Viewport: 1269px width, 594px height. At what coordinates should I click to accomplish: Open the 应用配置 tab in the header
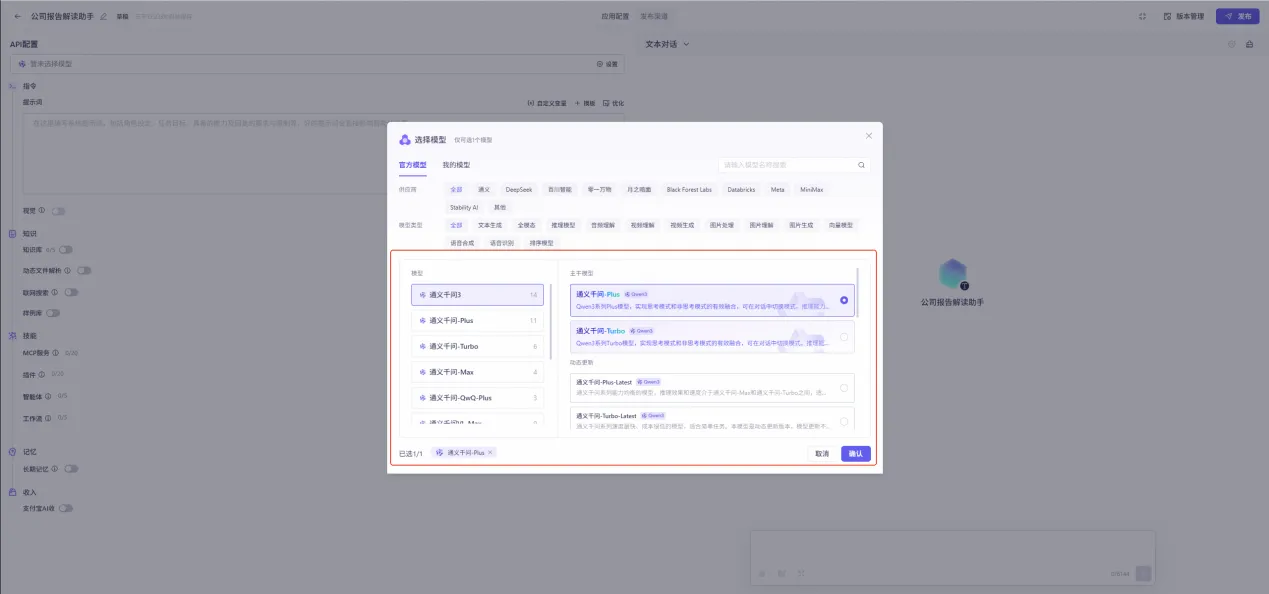click(615, 16)
